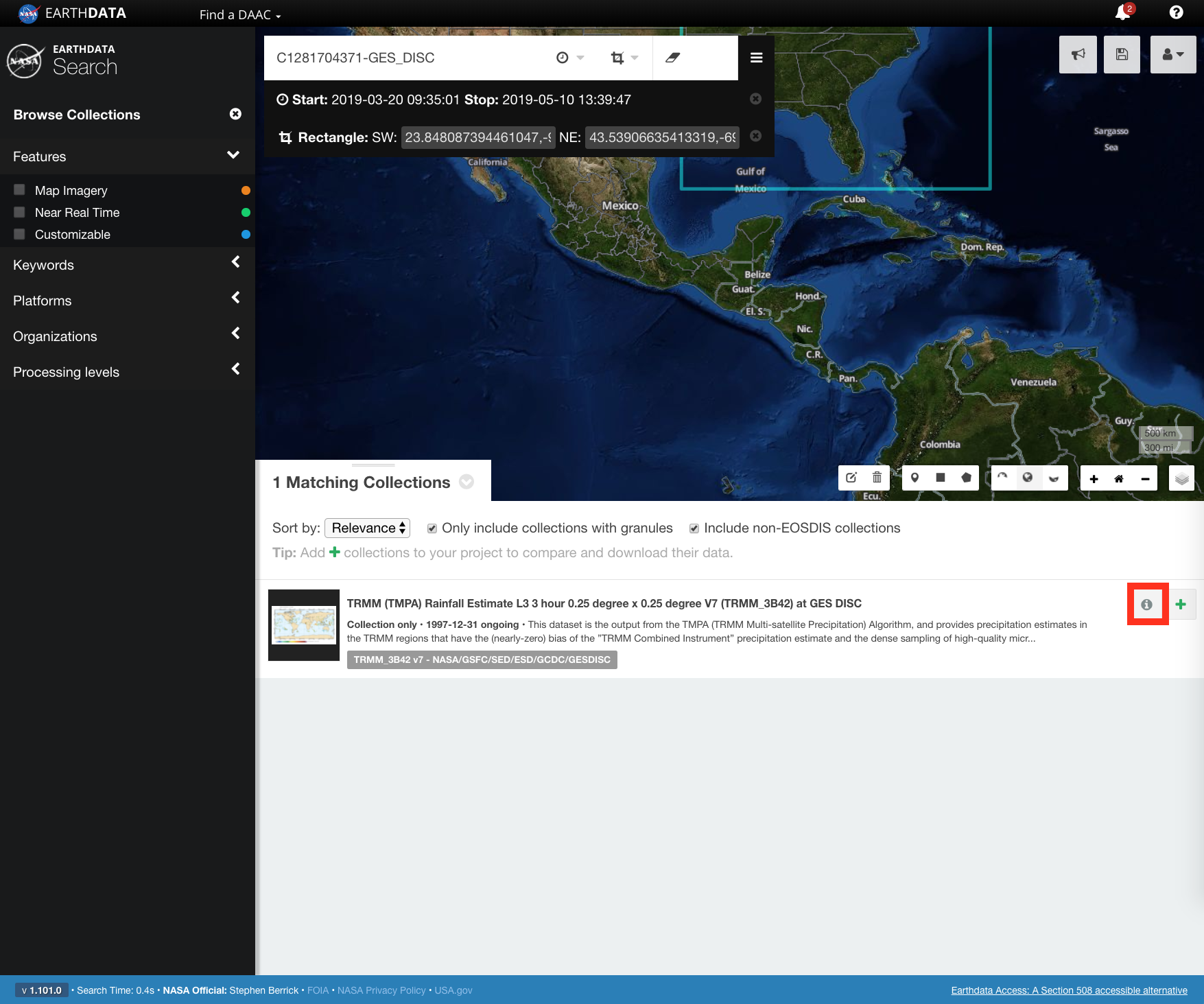Image resolution: width=1204 pixels, height=1004 pixels.
Task: Select the point marker drawing tool
Action: click(914, 478)
